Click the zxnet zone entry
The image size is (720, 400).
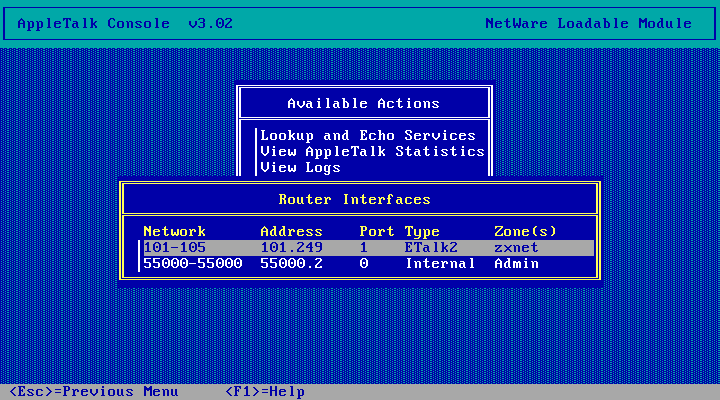(x=516, y=248)
